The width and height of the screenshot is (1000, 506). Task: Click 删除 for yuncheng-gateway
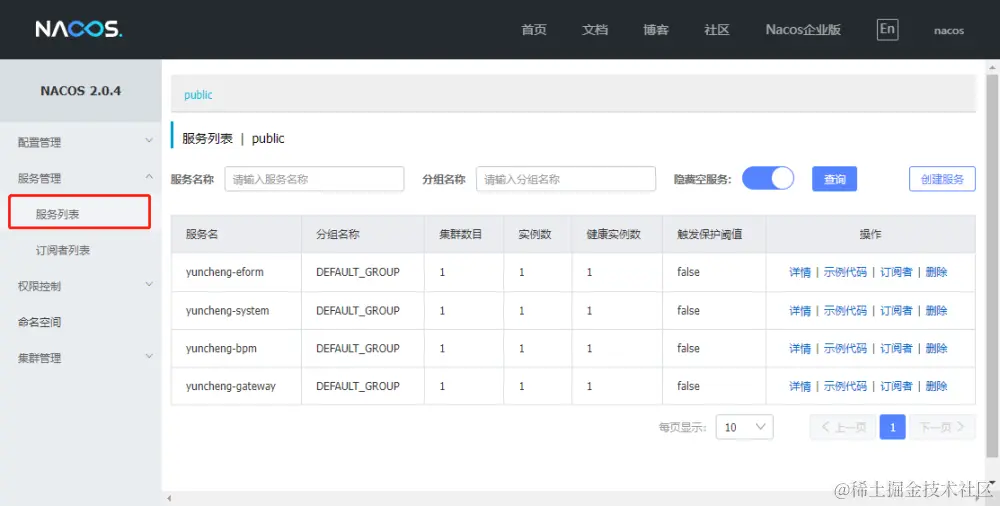936,386
